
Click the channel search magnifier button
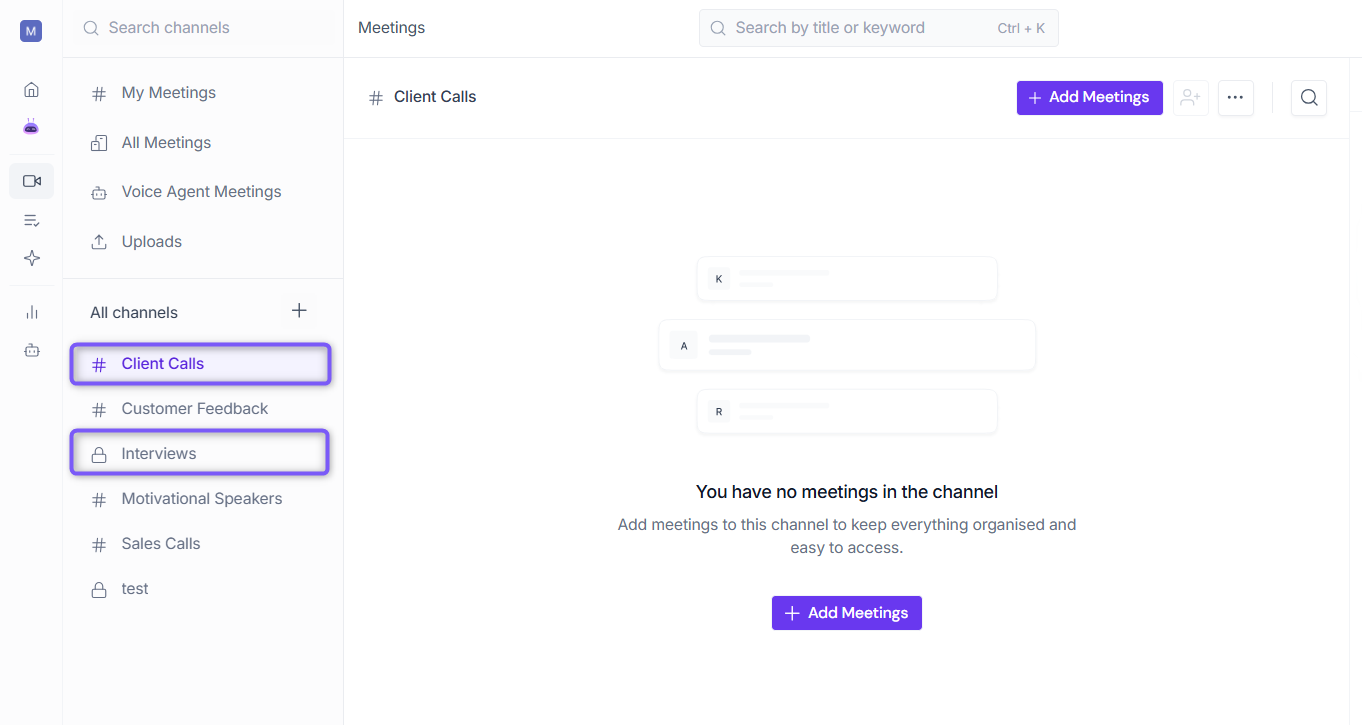[x=1309, y=98]
